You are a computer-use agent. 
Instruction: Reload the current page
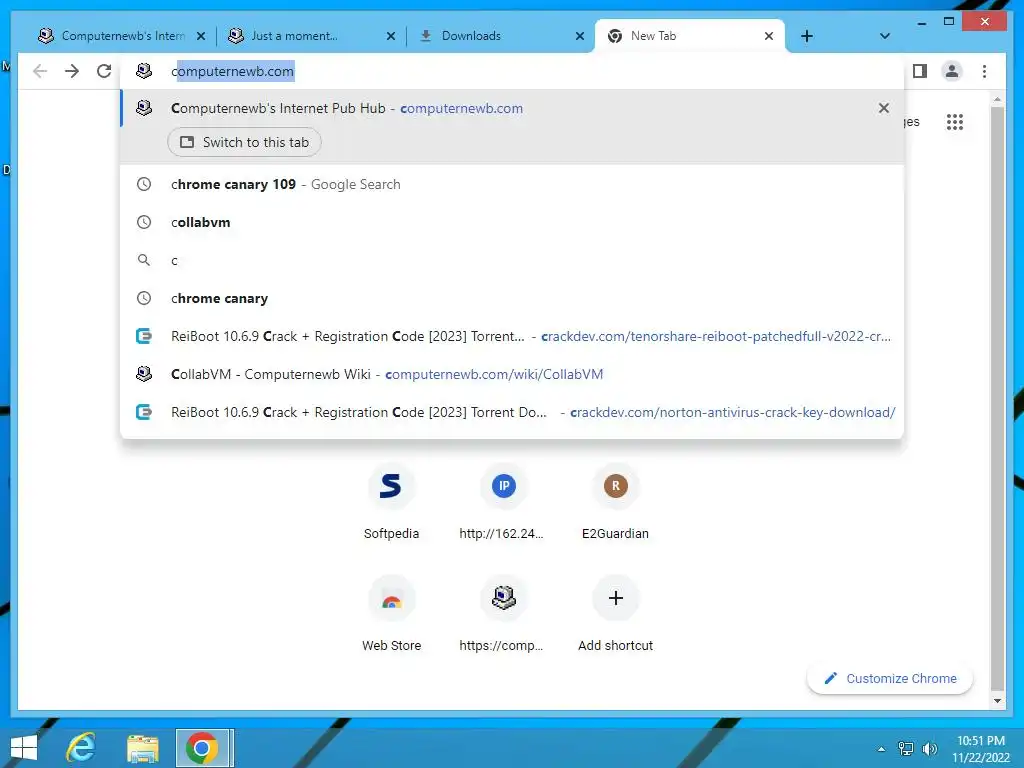pyautogui.click(x=104, y=71)
